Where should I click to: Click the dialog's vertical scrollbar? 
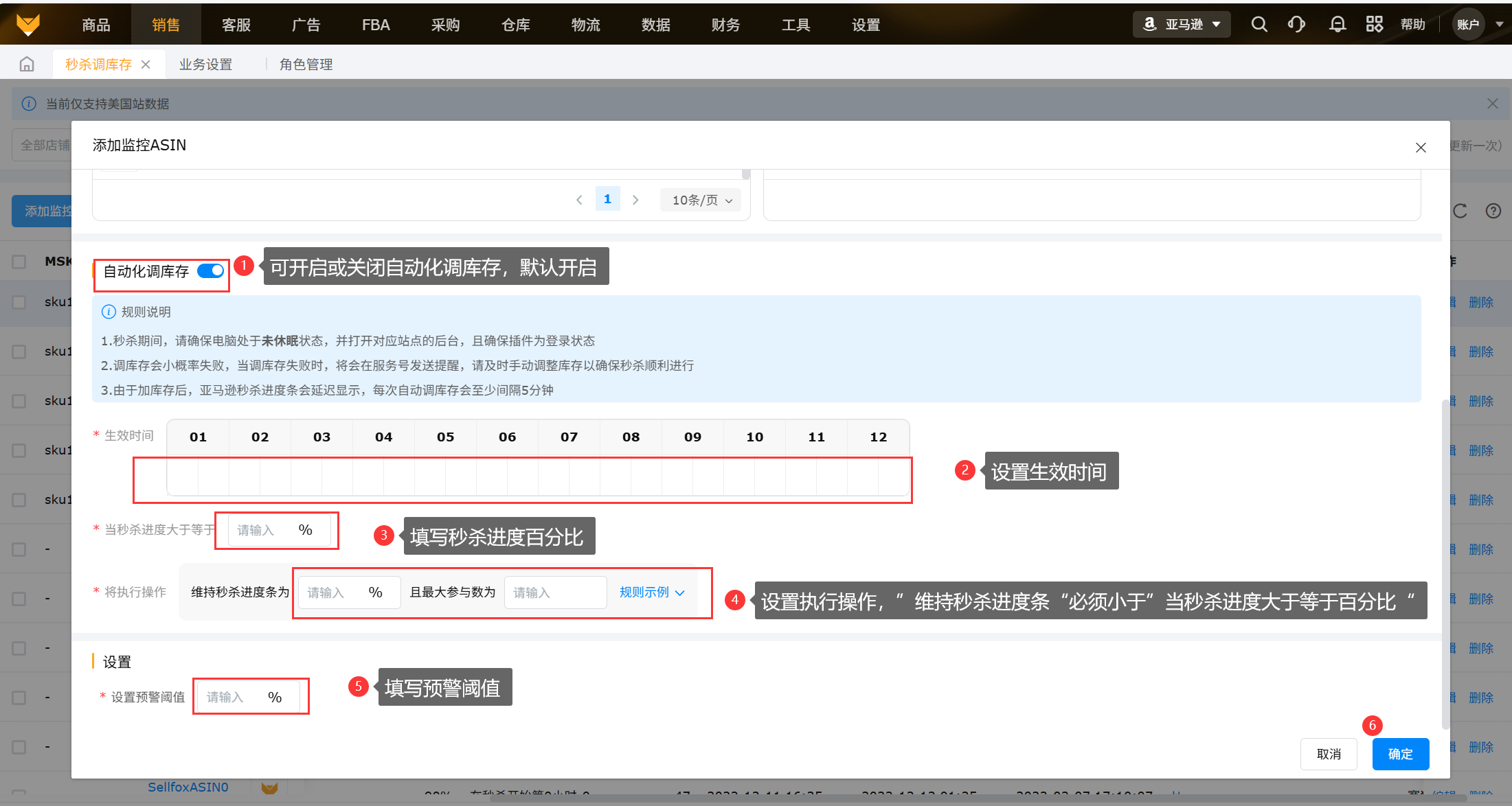tap(1445, 563)
